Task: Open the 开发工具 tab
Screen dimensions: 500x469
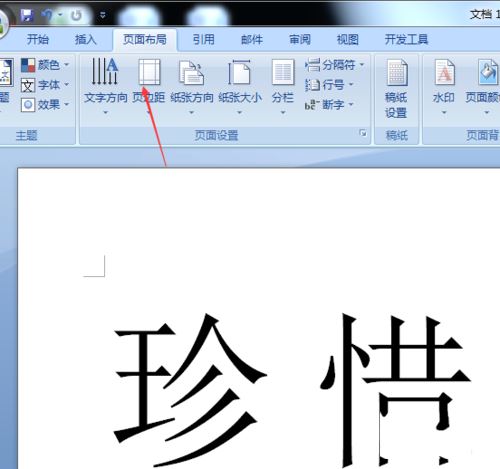Action: [x=406, y=40]
